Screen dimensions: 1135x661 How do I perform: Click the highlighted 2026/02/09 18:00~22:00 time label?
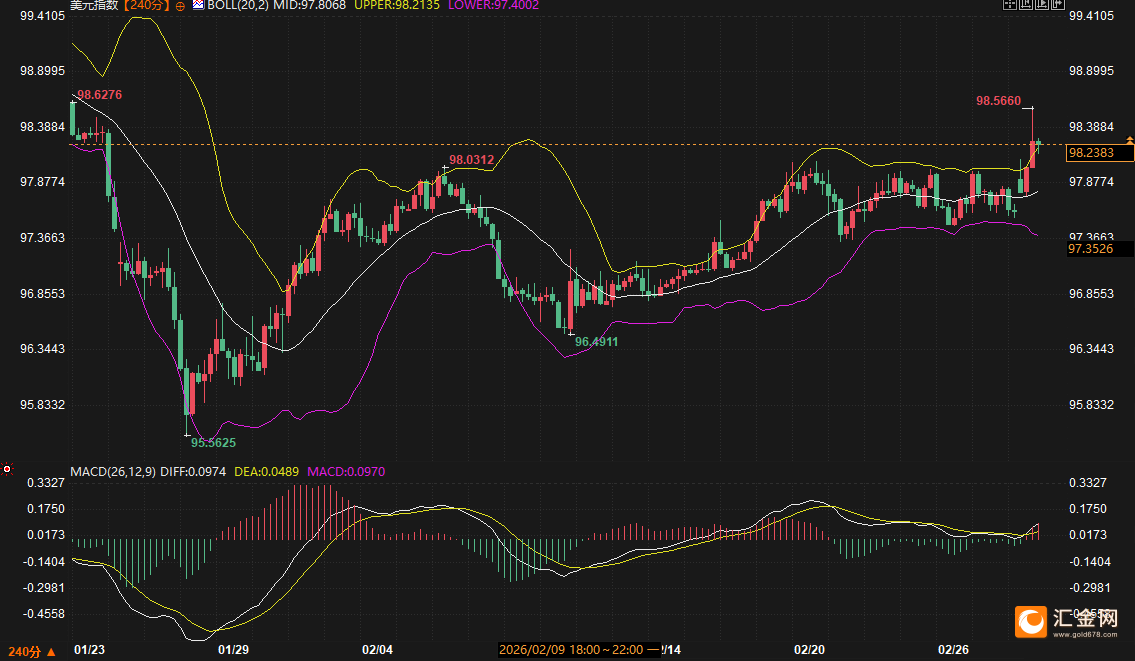pos(579,649)
